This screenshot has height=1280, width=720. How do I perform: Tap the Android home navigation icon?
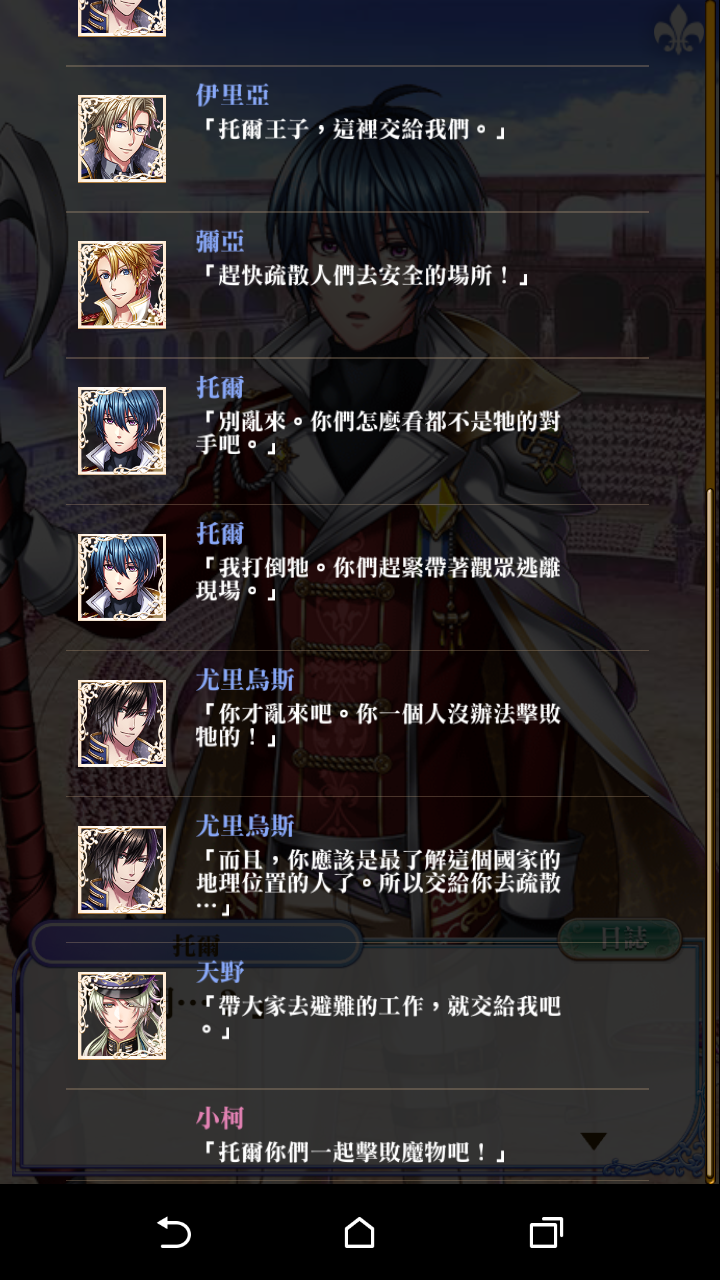click(x=360, y=1232)
